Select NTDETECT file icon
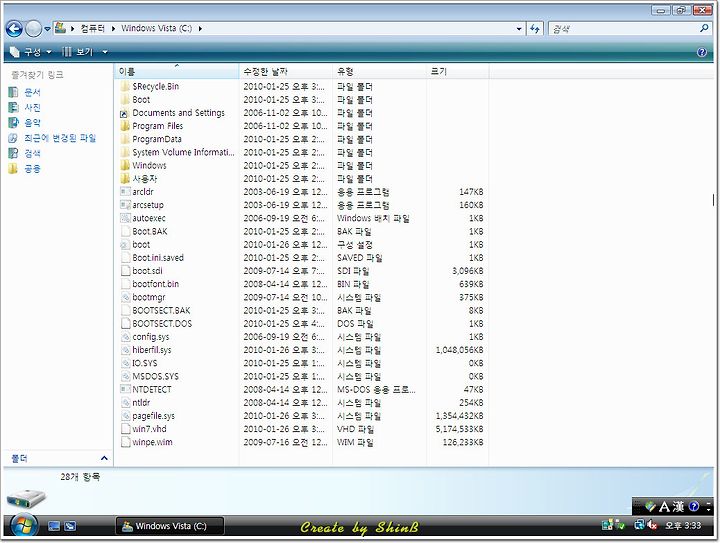 click(125, 390)
